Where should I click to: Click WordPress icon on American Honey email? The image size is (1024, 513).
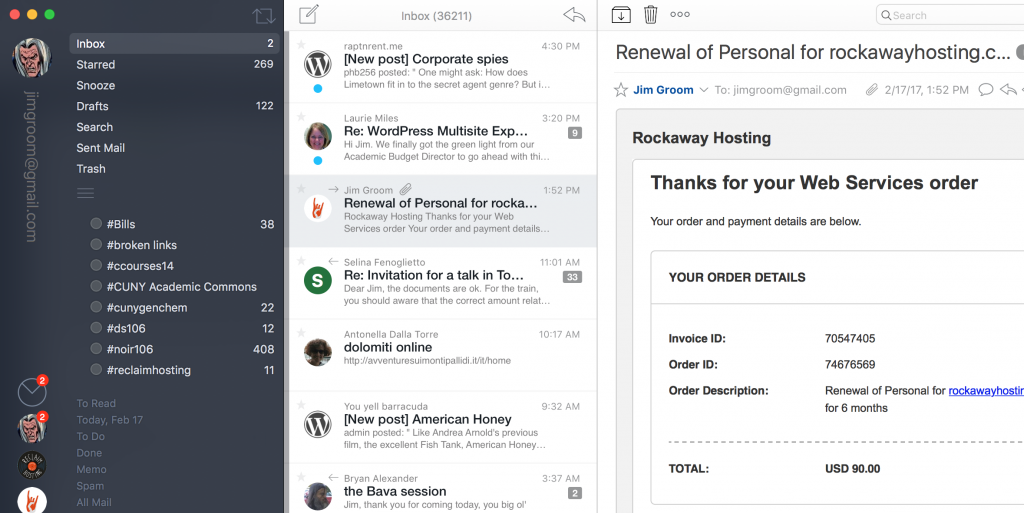coord(318,424)
